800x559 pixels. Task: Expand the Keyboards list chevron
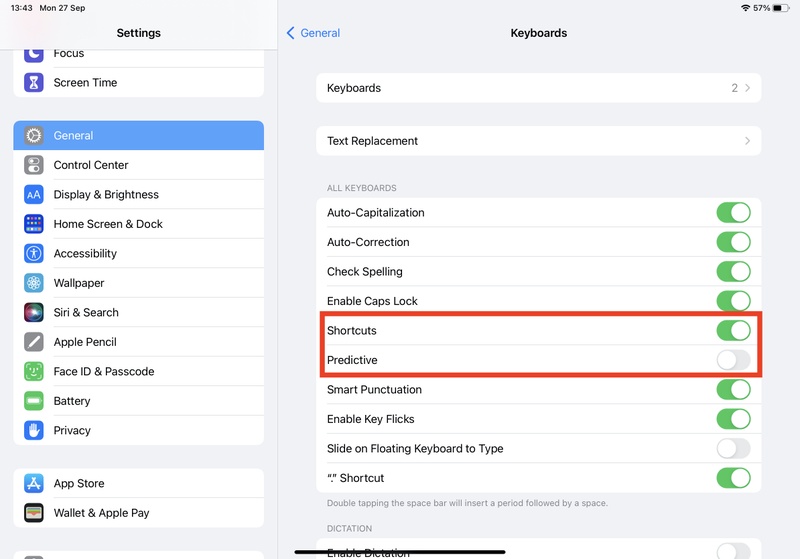click(x=747, y=88)
